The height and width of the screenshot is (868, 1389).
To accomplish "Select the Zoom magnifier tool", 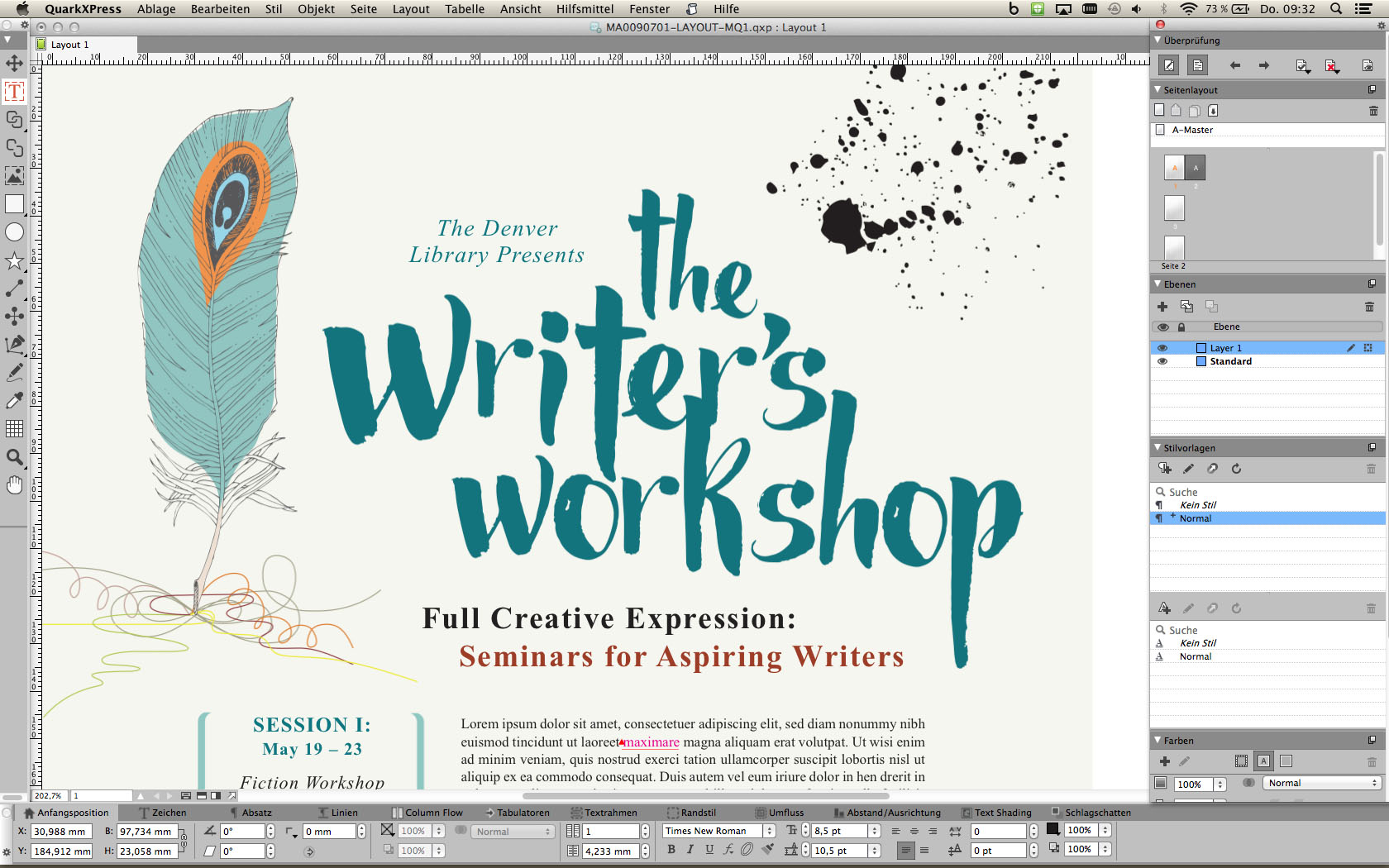I will (x=14, y=457).
